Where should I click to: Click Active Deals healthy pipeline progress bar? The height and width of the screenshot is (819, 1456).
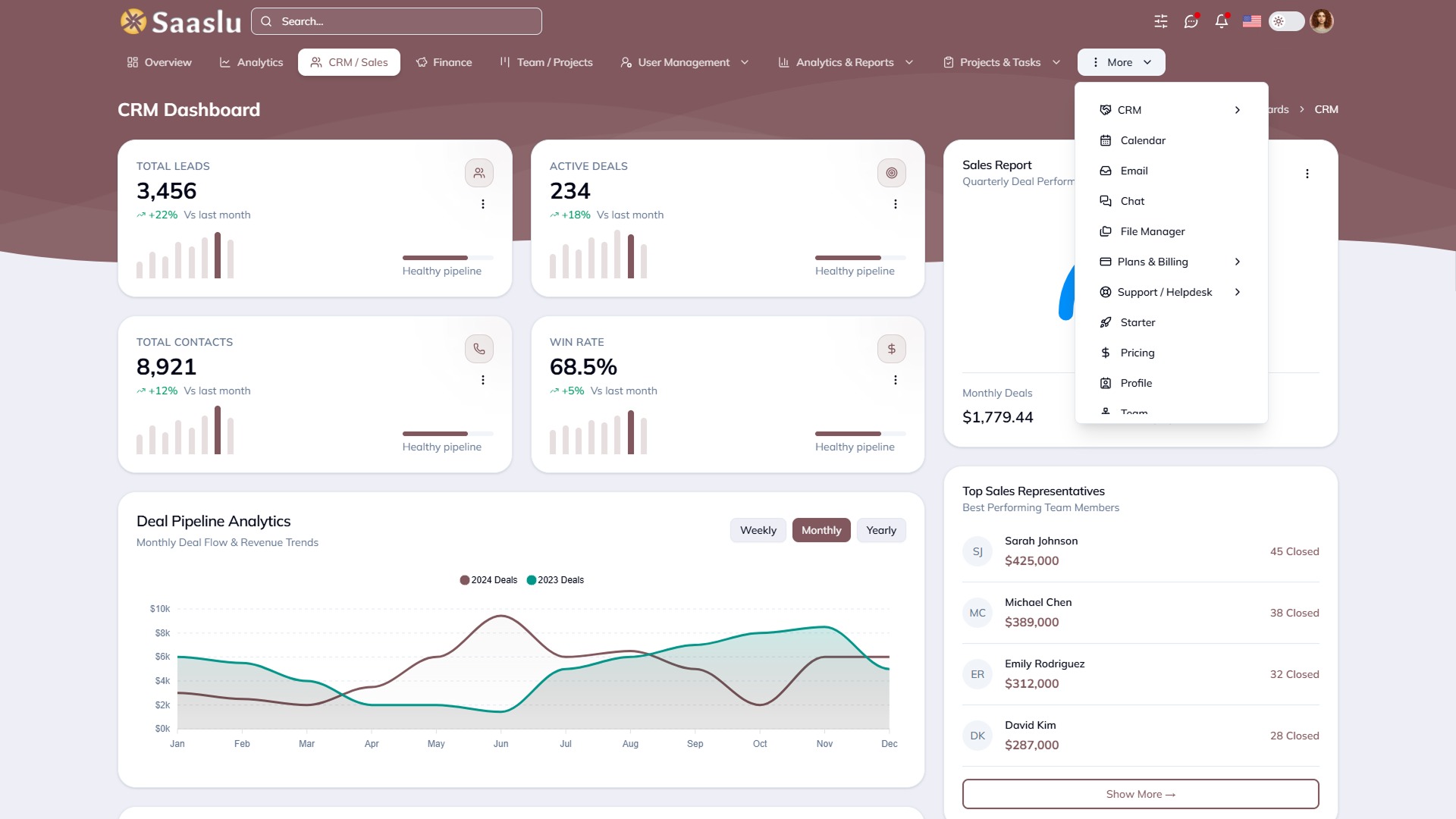tap(861, 258)
